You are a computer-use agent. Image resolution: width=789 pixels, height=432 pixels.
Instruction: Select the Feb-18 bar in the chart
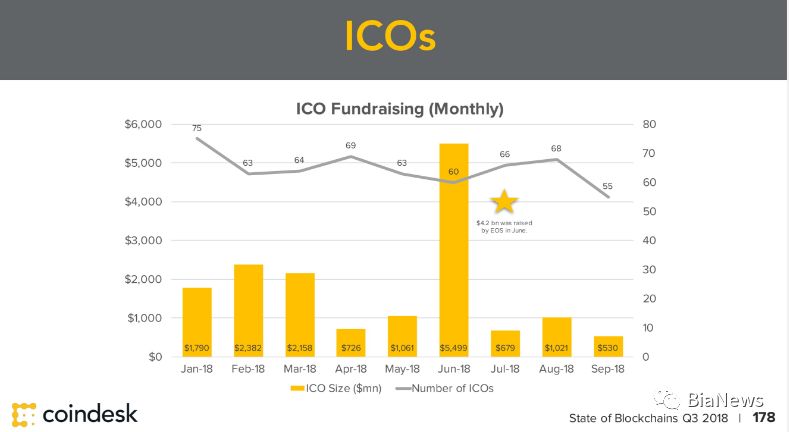coord(248,310)
